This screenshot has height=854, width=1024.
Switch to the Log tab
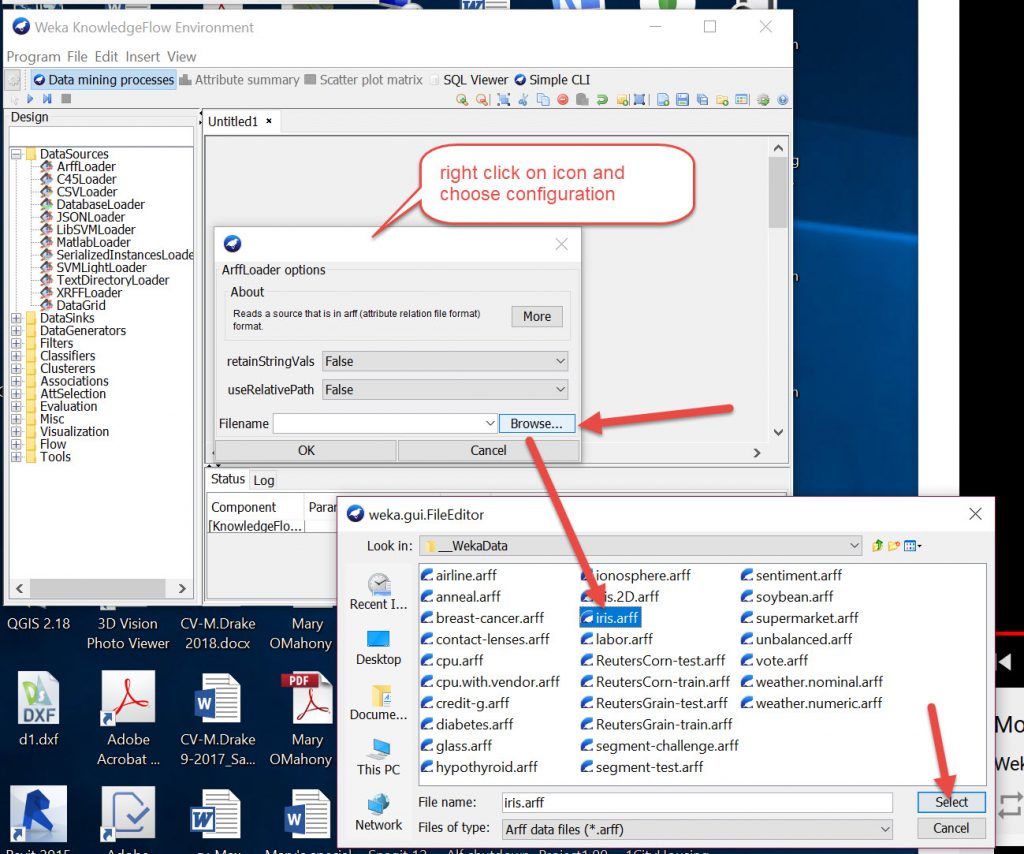(263, 480)
